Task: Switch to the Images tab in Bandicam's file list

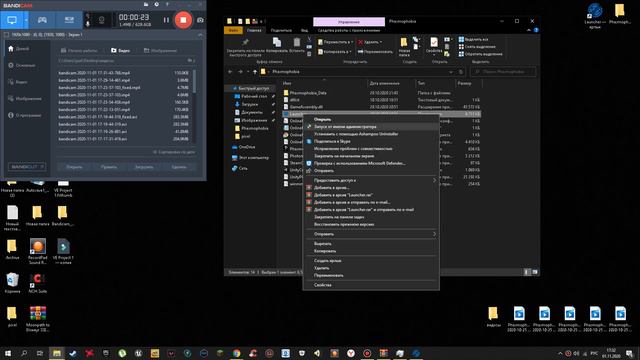Action: pyautogui.click(x=160, y=51)
